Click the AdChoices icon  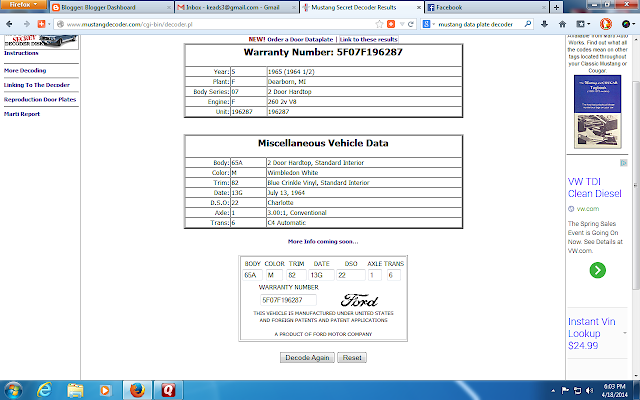point(624,163)
